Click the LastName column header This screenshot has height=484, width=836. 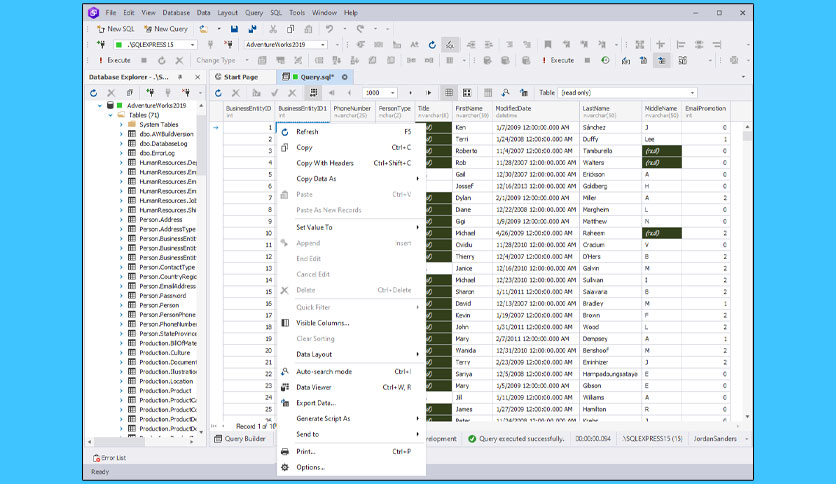pos(610,111)
